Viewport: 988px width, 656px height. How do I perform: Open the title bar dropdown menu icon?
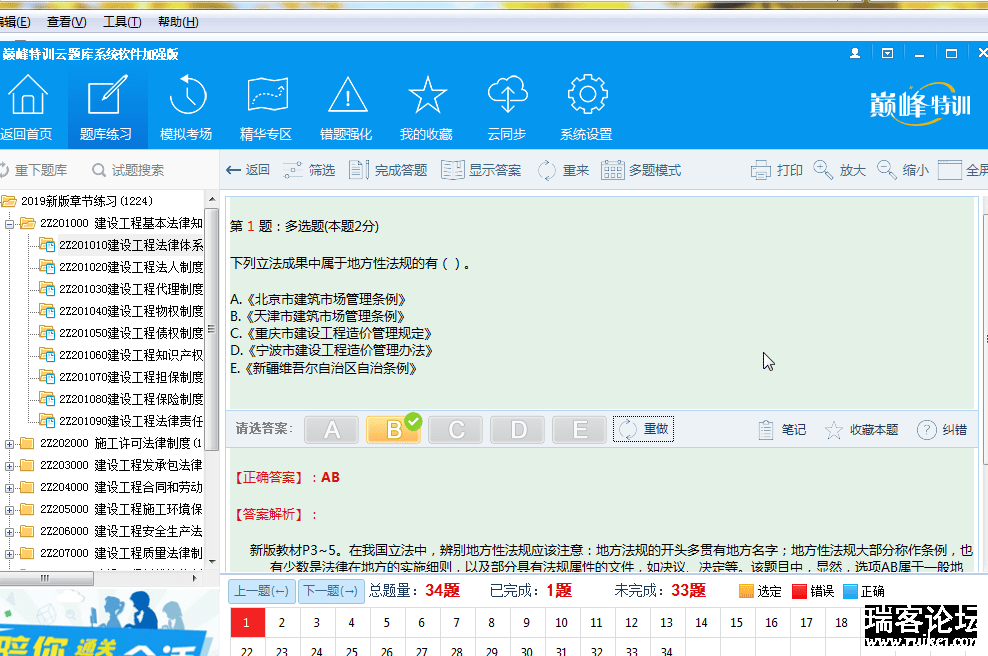tap(887, 54)
